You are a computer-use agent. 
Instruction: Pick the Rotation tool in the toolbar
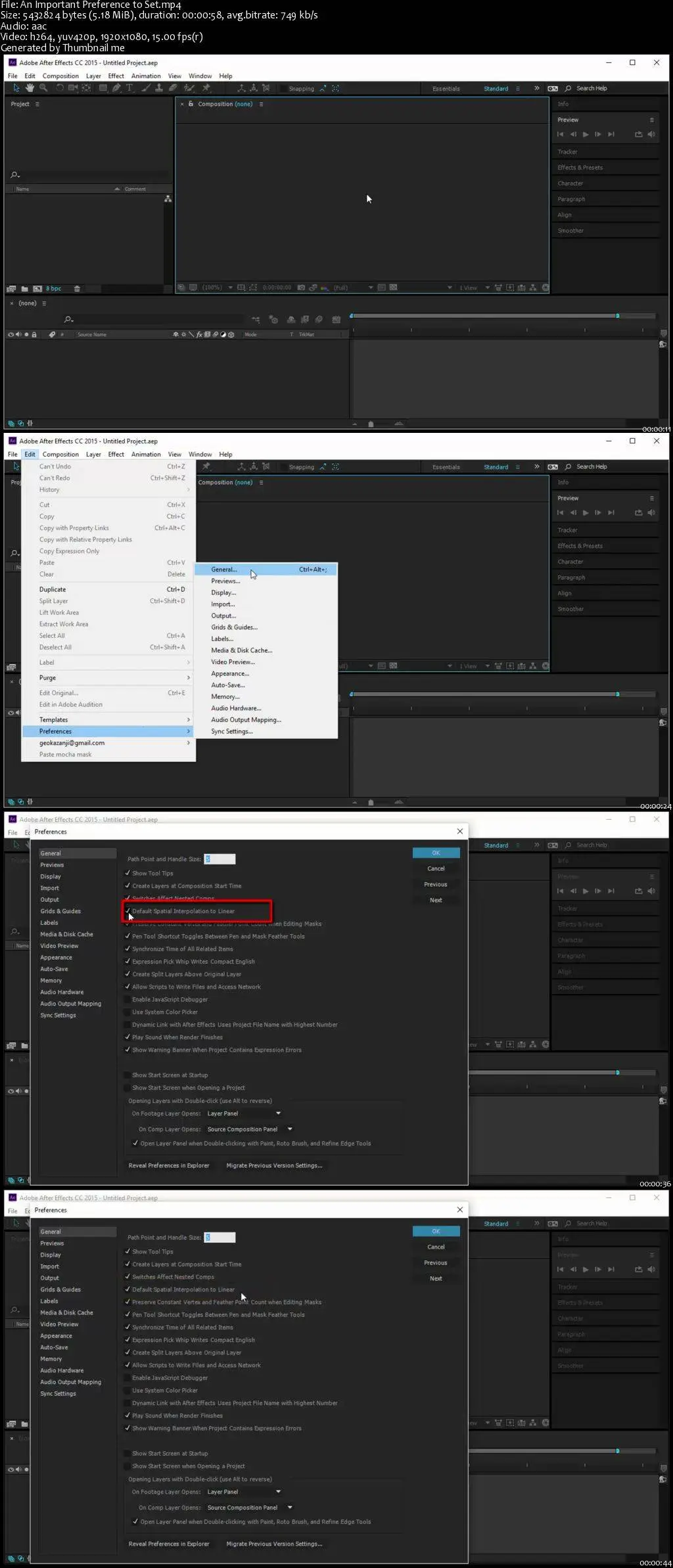click(60, 88)
